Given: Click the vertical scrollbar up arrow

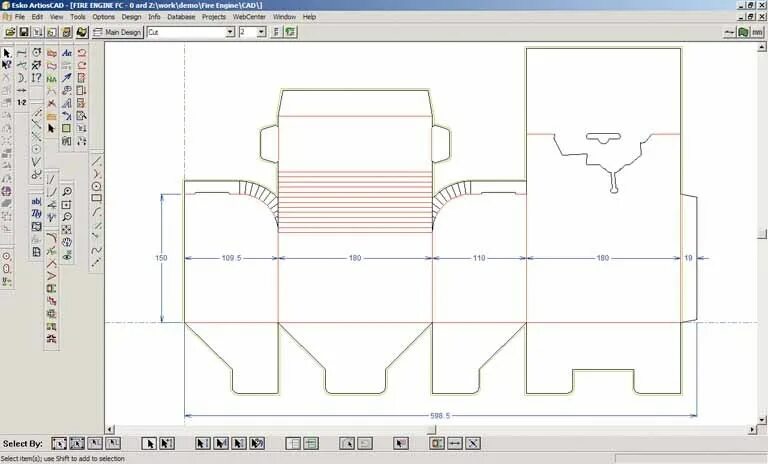Looking at the screenshot, I should coord(762,48).
